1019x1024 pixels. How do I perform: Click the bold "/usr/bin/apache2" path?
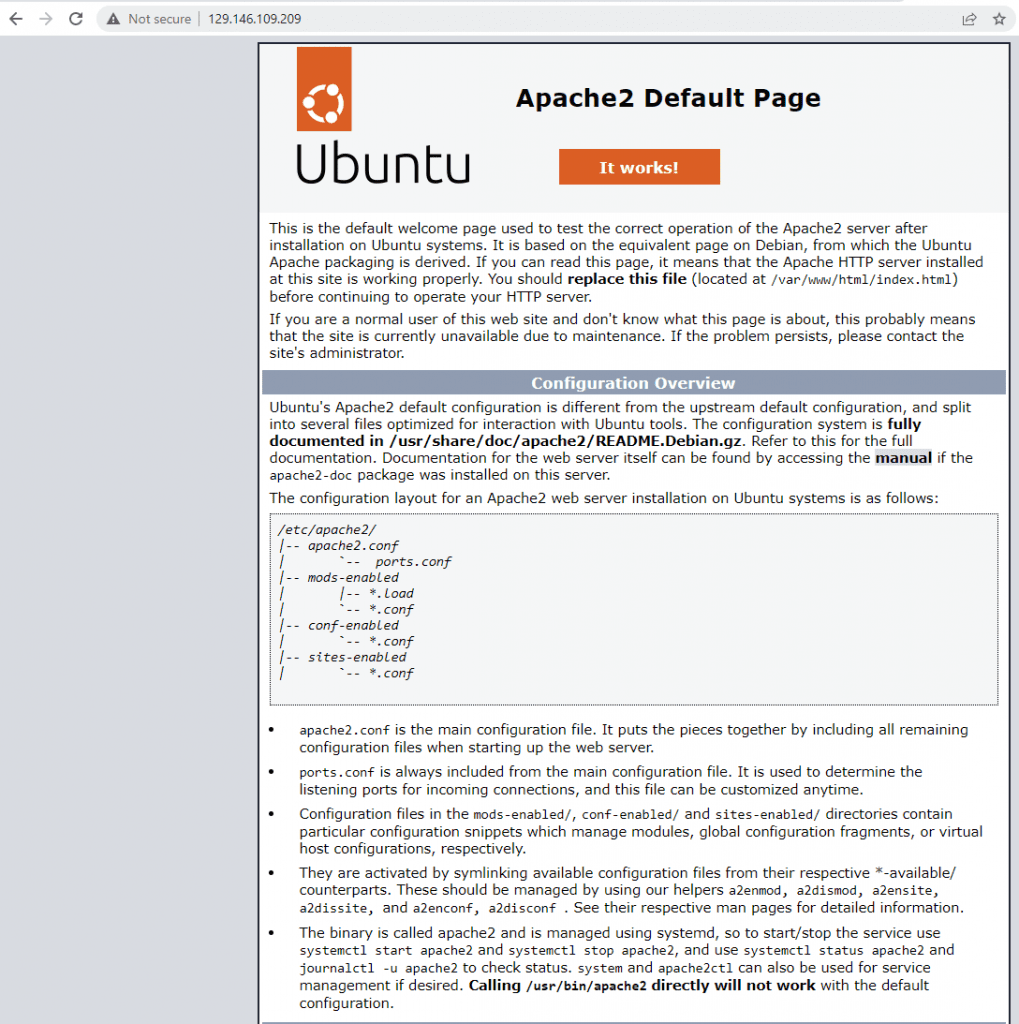pos(586,986)
